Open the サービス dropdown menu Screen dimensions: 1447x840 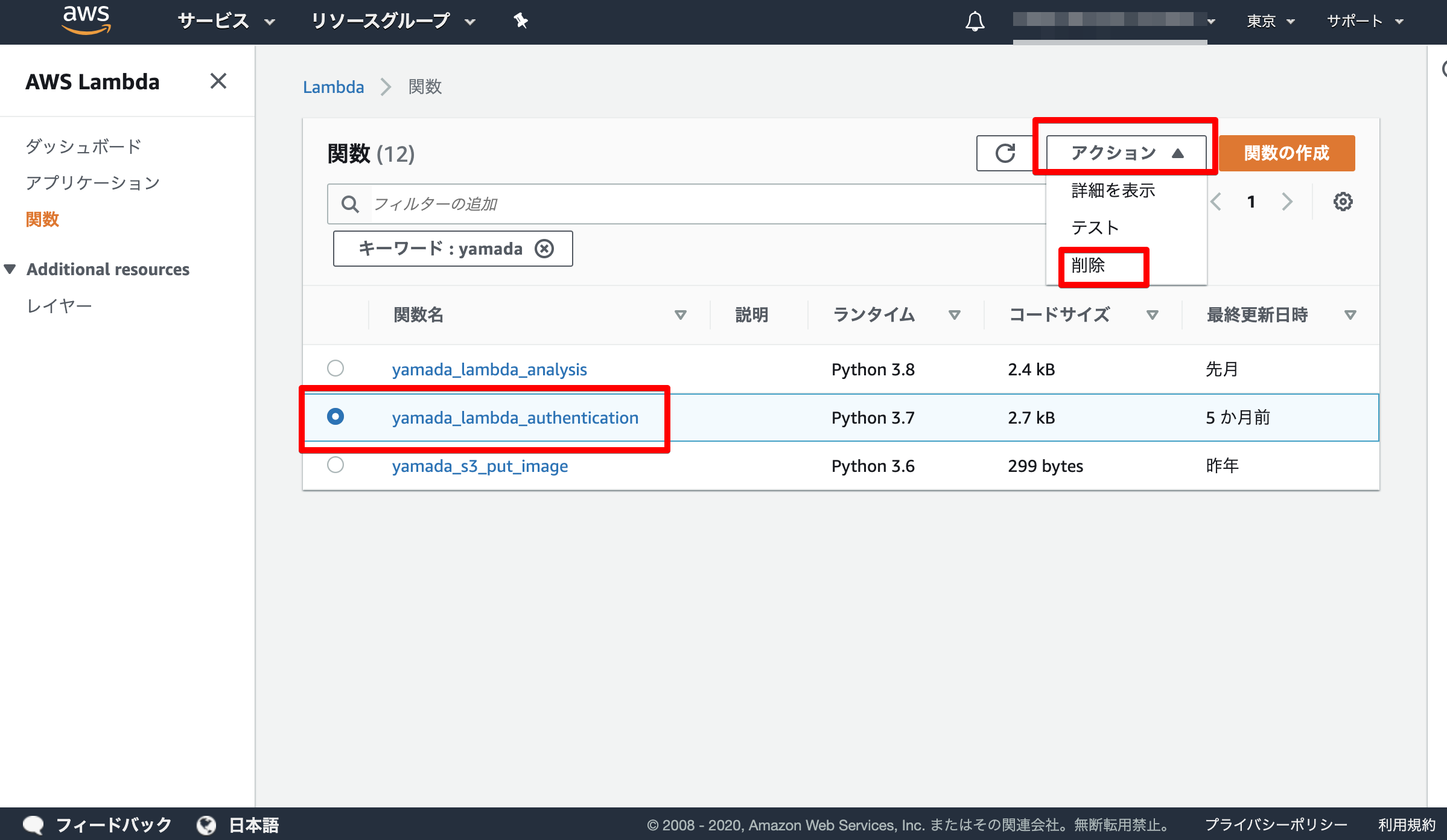226,21
